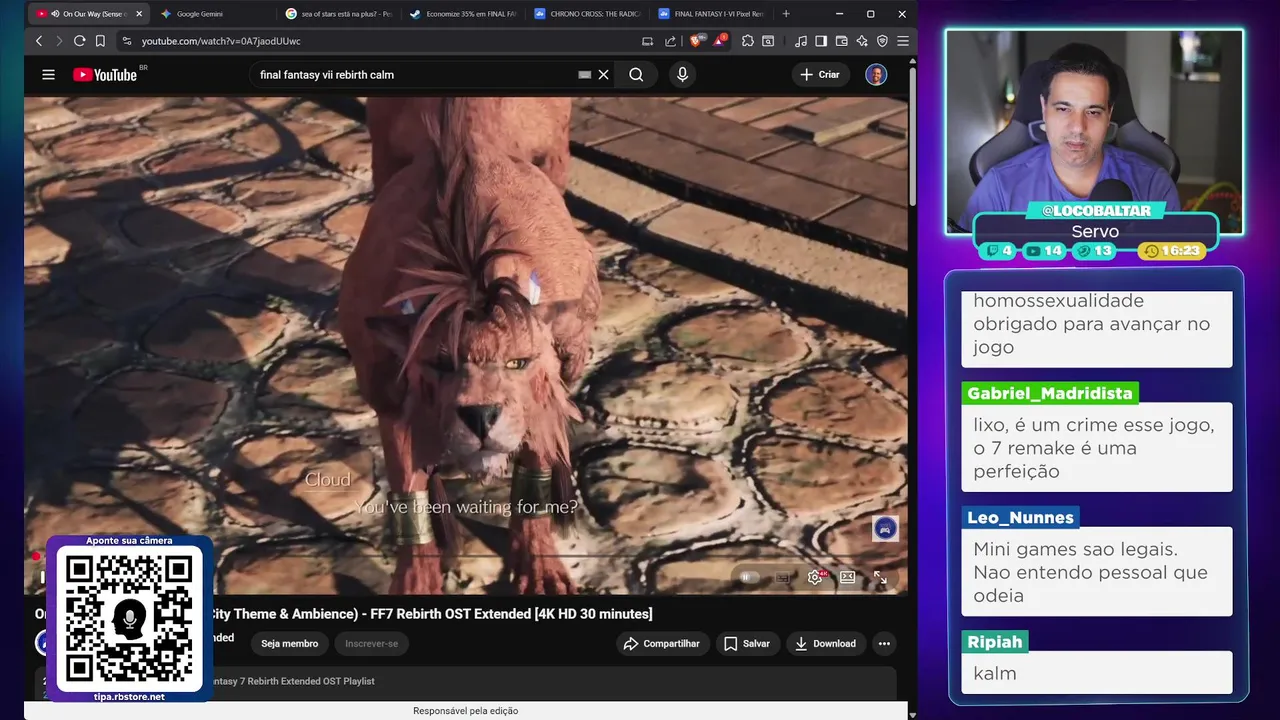Open the video settings gear icon
Image resolution: width=1280 pixels, height=720 pixels.
[815, 577]
